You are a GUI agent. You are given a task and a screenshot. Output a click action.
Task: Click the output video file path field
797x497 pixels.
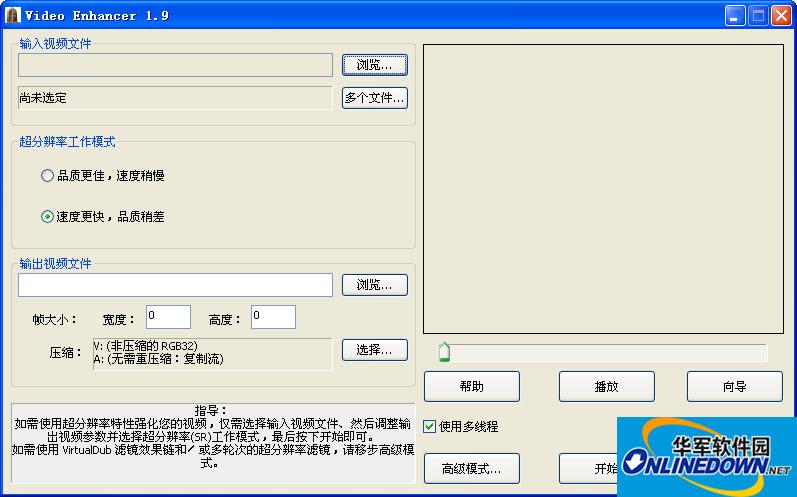tap(175, 285)
